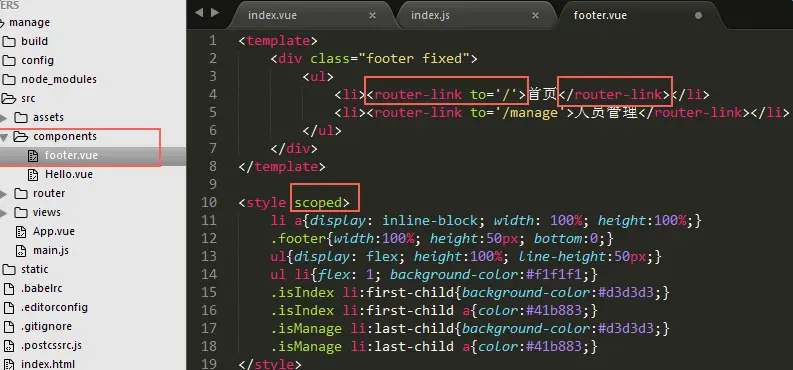
Task: Click the router folder icon
Action: [21, 194]
